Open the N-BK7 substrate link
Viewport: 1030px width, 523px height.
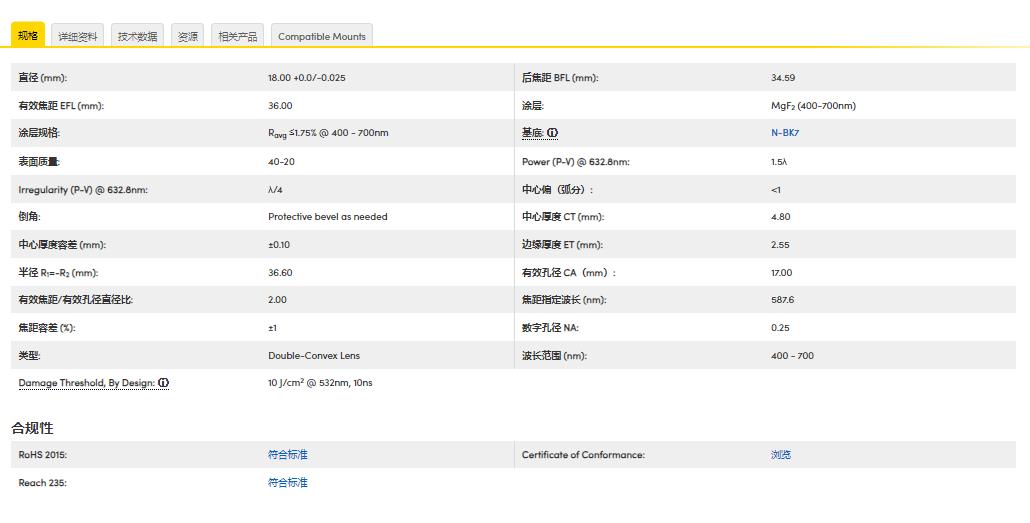(x=785, y=133)
